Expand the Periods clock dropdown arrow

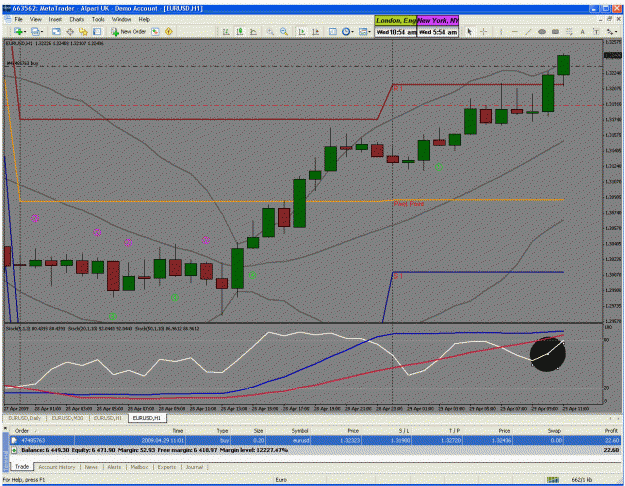click(x=352, y=32)
